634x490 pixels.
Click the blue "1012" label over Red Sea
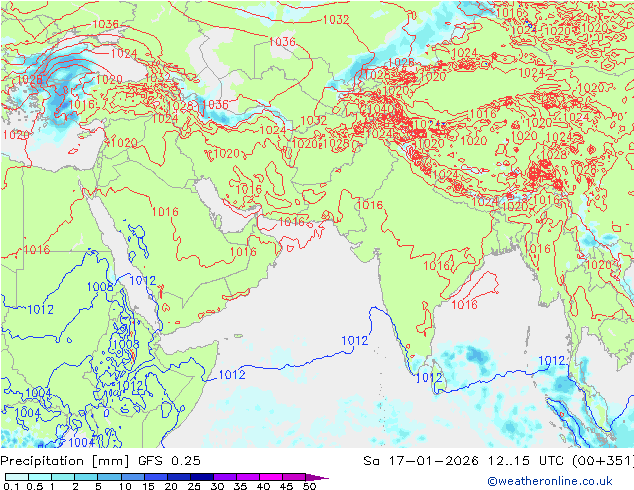143,280
